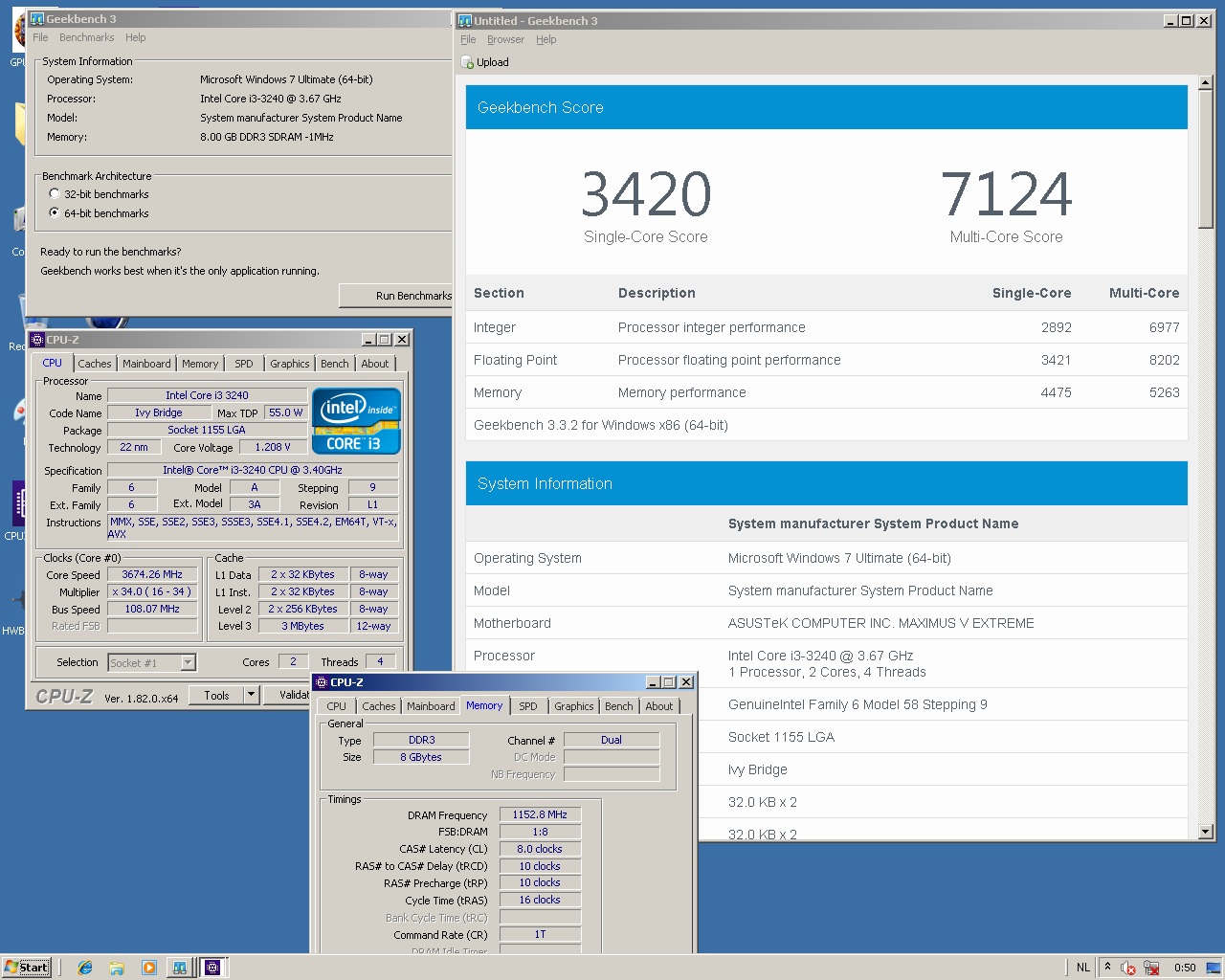
Task: Show hidden tray icons arrow
Action: coord(1107,967)
